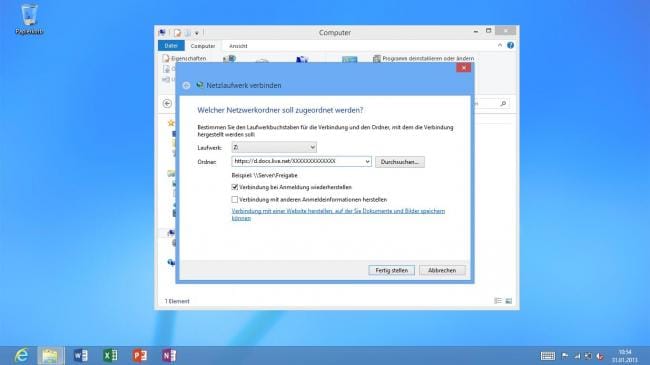Expand the Ordner history dropdown arrow
This screenshot has width=650, height=365.
(368, 161)
